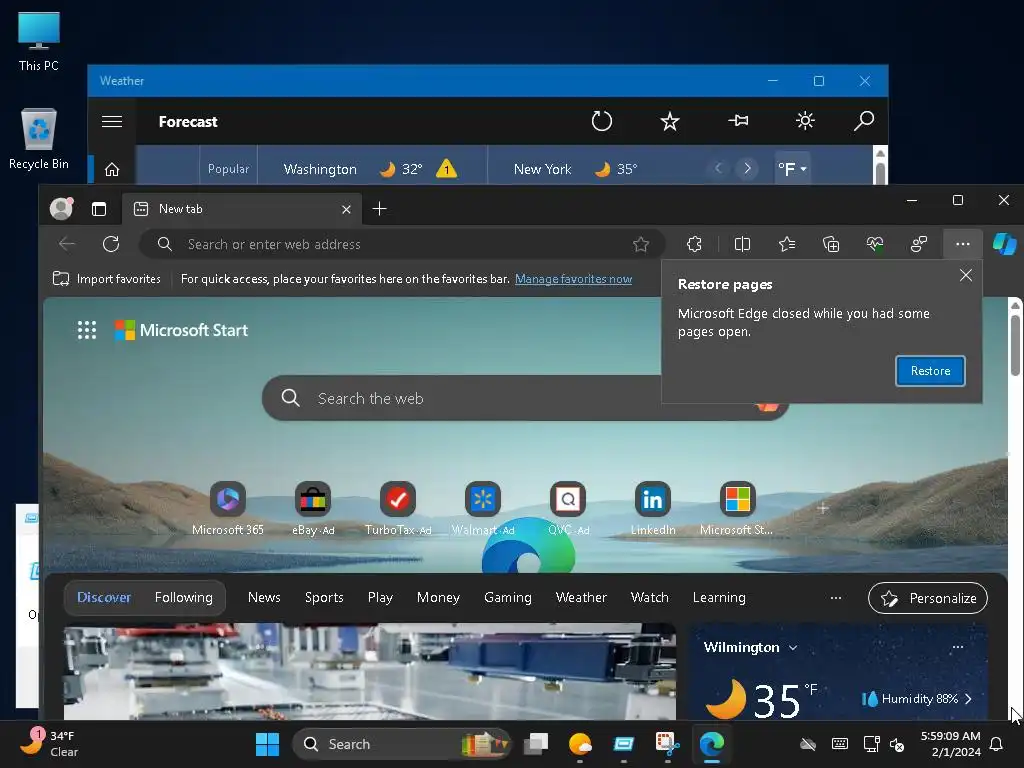Select the New tab tab
This screenshot has height=768, width=1024.
(242, 209)
